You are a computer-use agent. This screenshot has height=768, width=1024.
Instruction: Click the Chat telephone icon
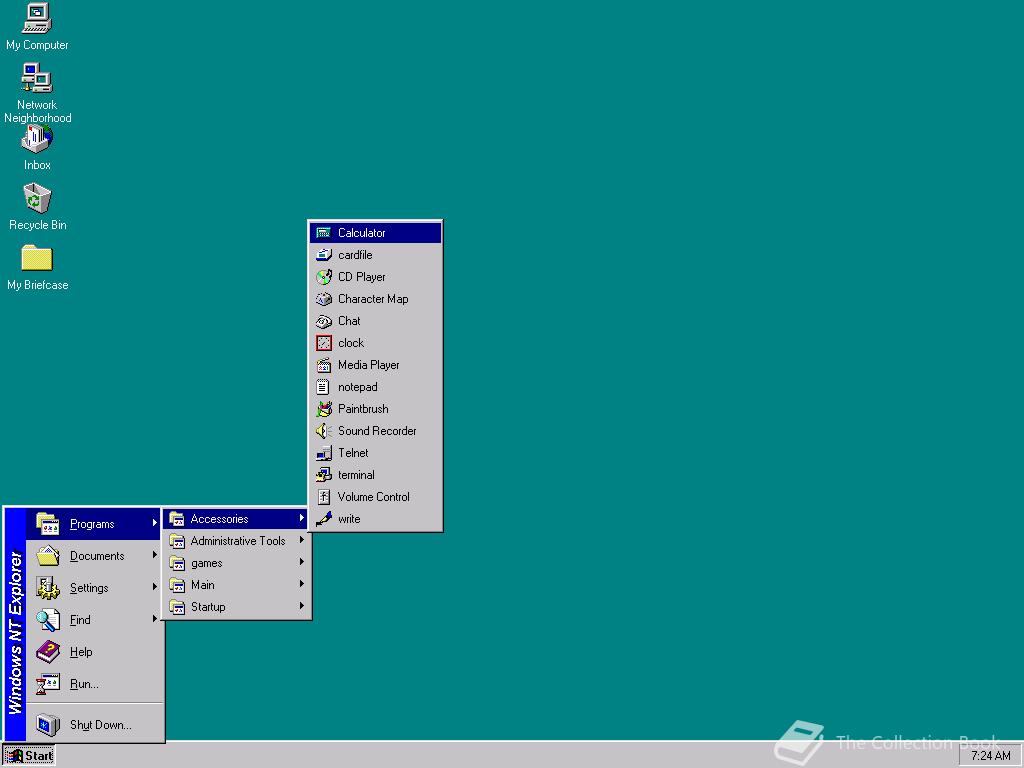[324, 321]
